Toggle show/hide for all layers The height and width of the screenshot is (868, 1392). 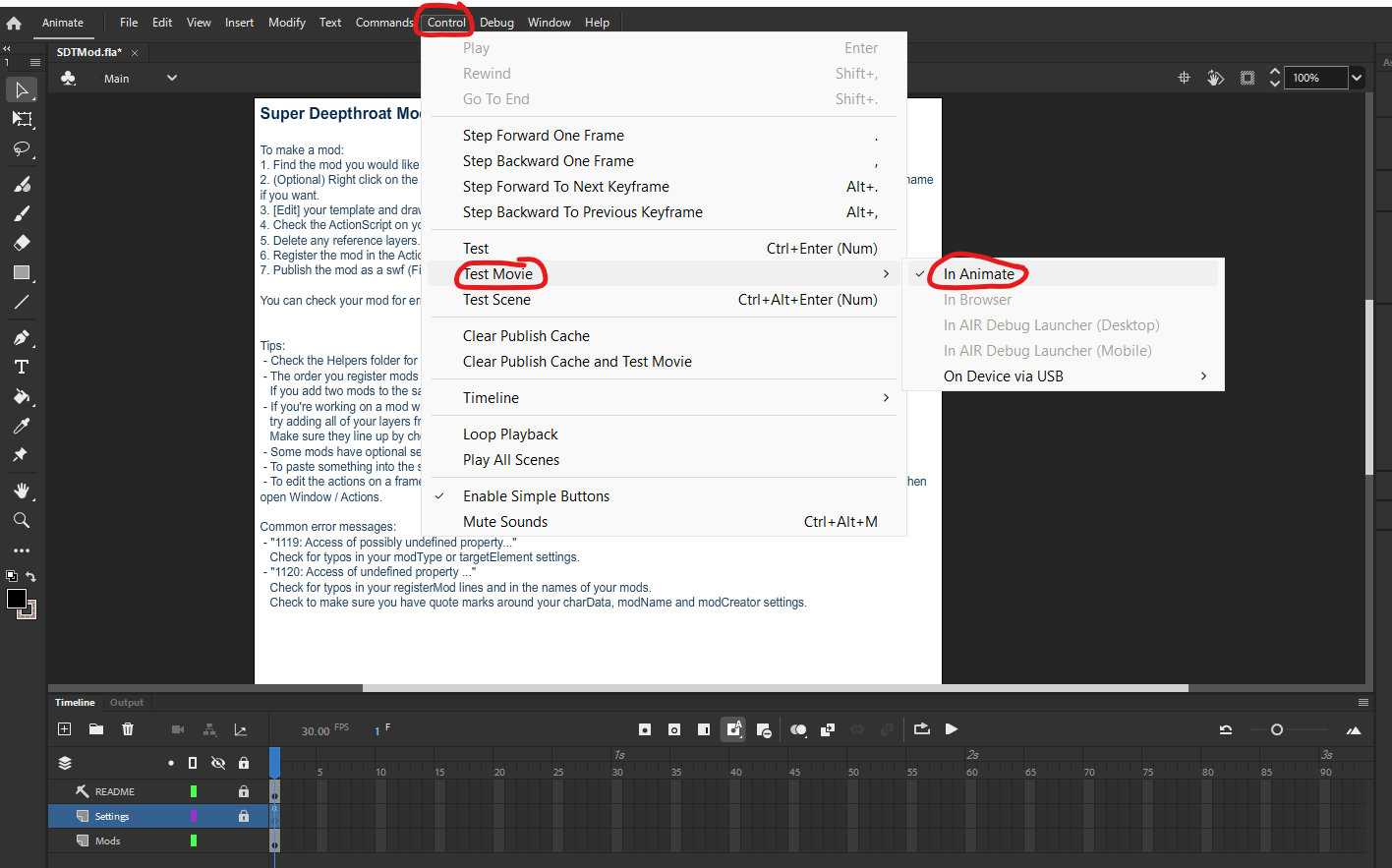click(x=218, y=763)
